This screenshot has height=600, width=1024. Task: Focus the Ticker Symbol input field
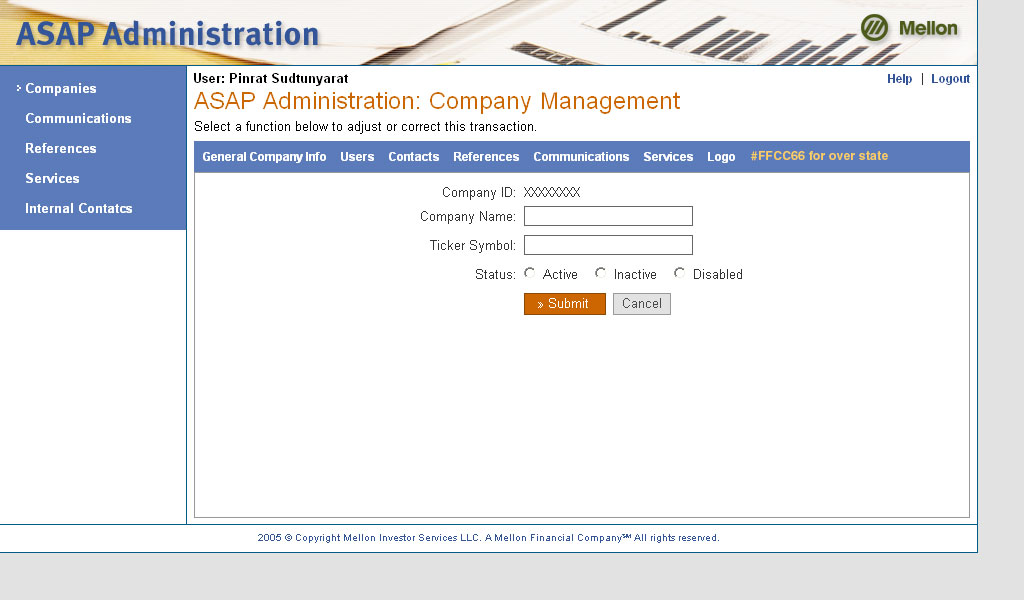(x=608, y=245)
